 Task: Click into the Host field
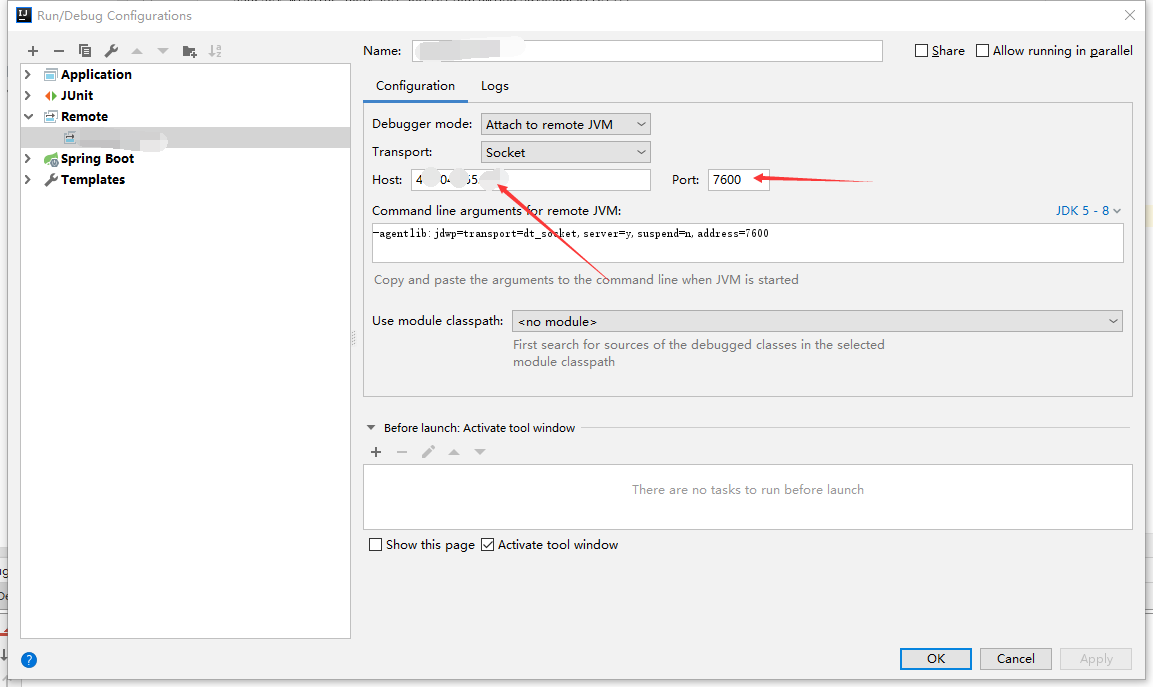(531, 179)
